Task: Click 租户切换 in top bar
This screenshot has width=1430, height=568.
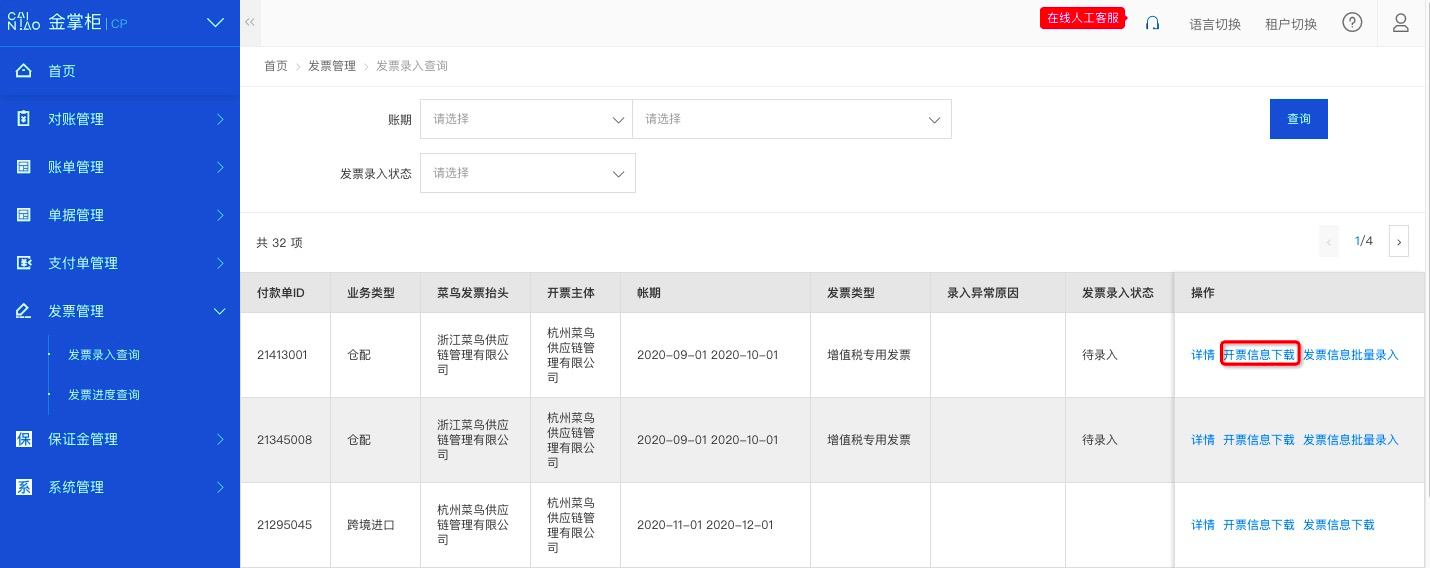Action: (1291, 24)
